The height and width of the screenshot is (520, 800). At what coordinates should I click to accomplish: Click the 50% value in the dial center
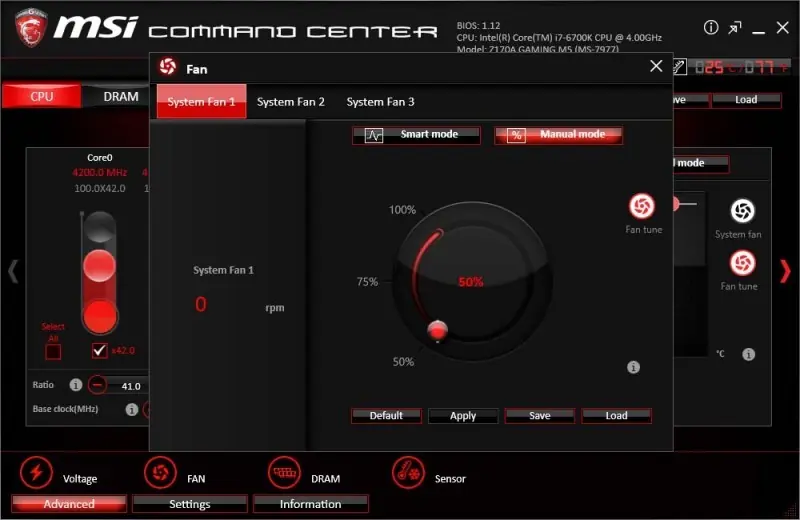[470, 282]
